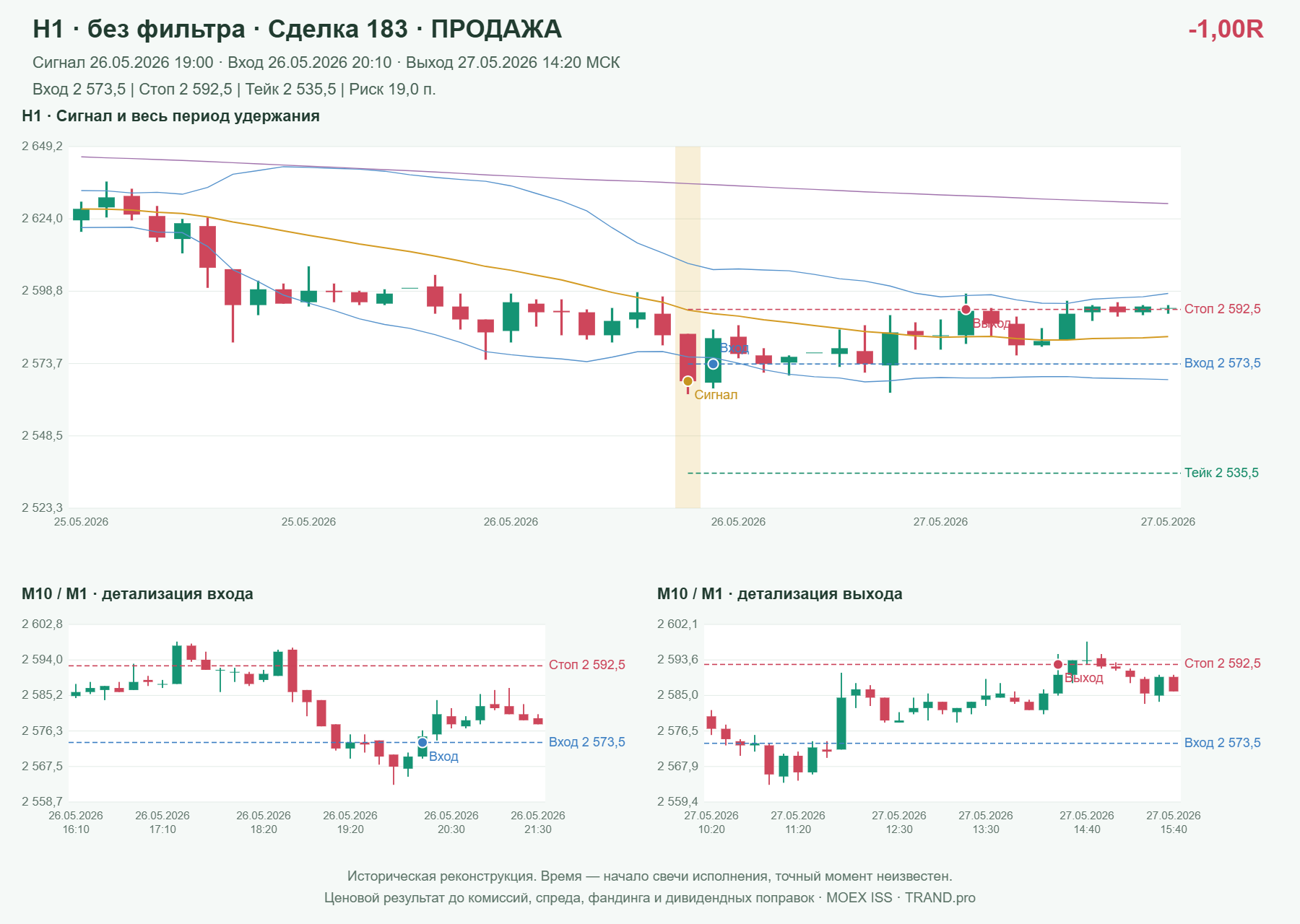Image resolution: width=1300 pixels, height=924 pixels.
Task: Click the 27.05.2026 10:20 time axis label
Action: tap(711, 822)
